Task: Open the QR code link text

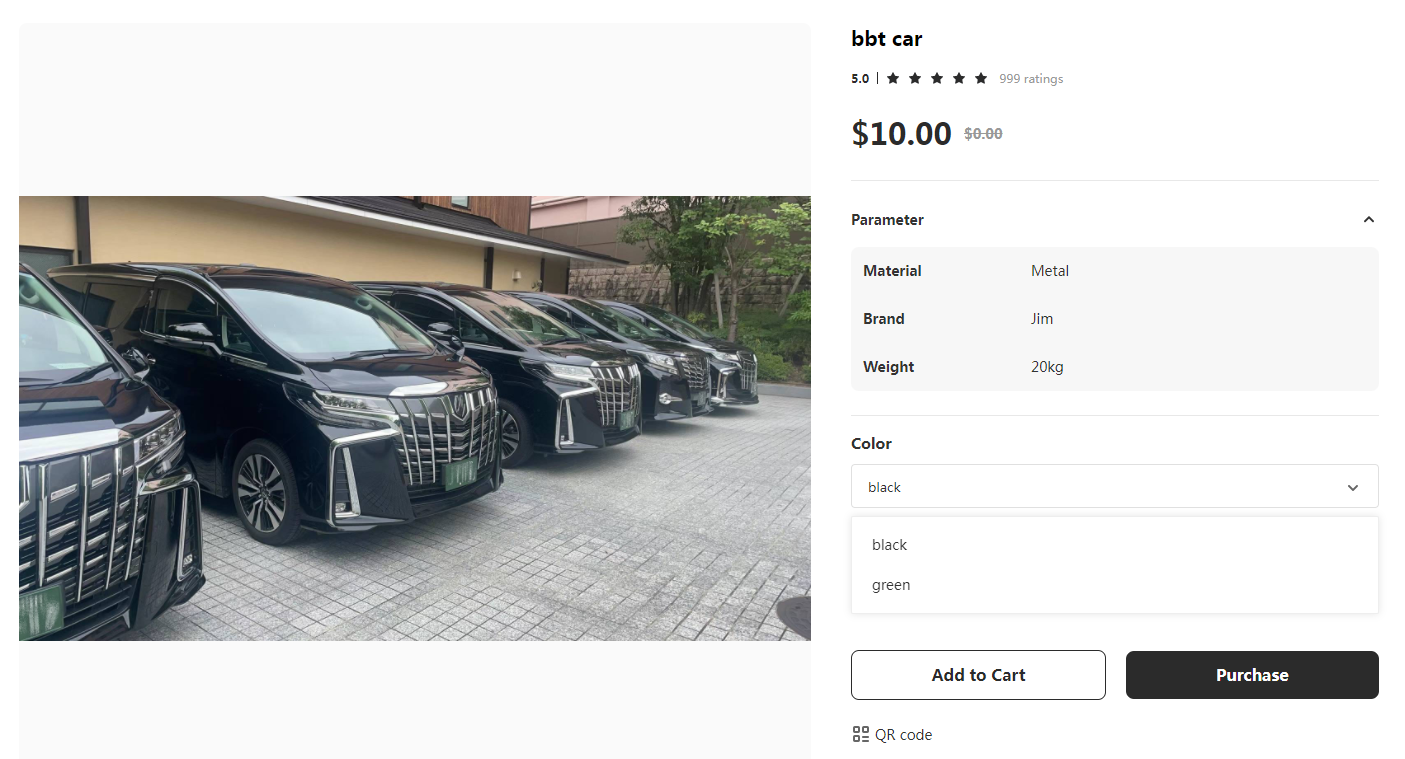Action: pyautogui.click(x=903, y=735)
